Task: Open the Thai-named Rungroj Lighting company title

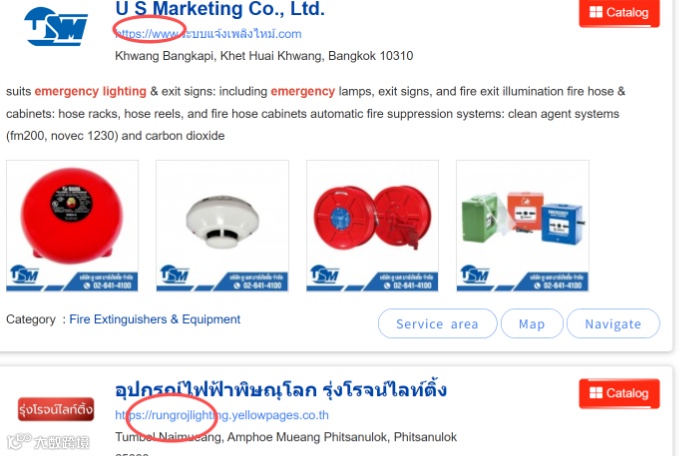Action: (281, 390)
